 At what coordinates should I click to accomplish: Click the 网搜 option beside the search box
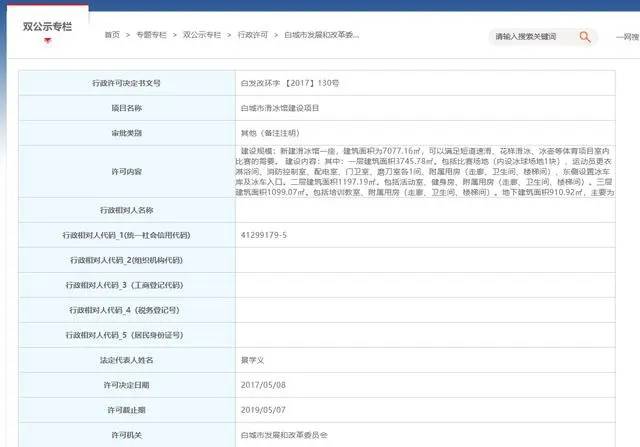click(628, 37)
